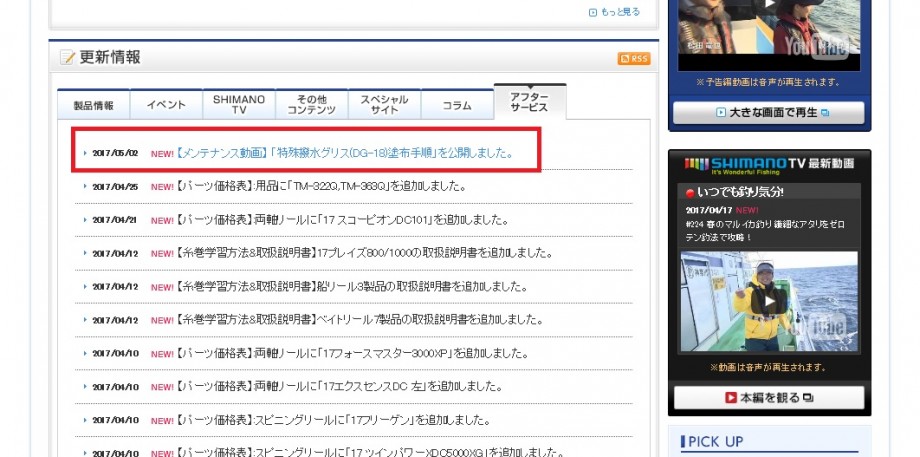Open the メンテナンス動画 特殊撥水グリス news link
920x457 pixels.
point(345,153)
